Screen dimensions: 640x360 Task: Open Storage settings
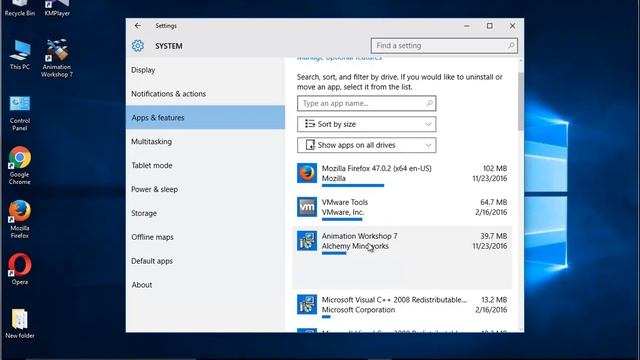coord(205,213)
